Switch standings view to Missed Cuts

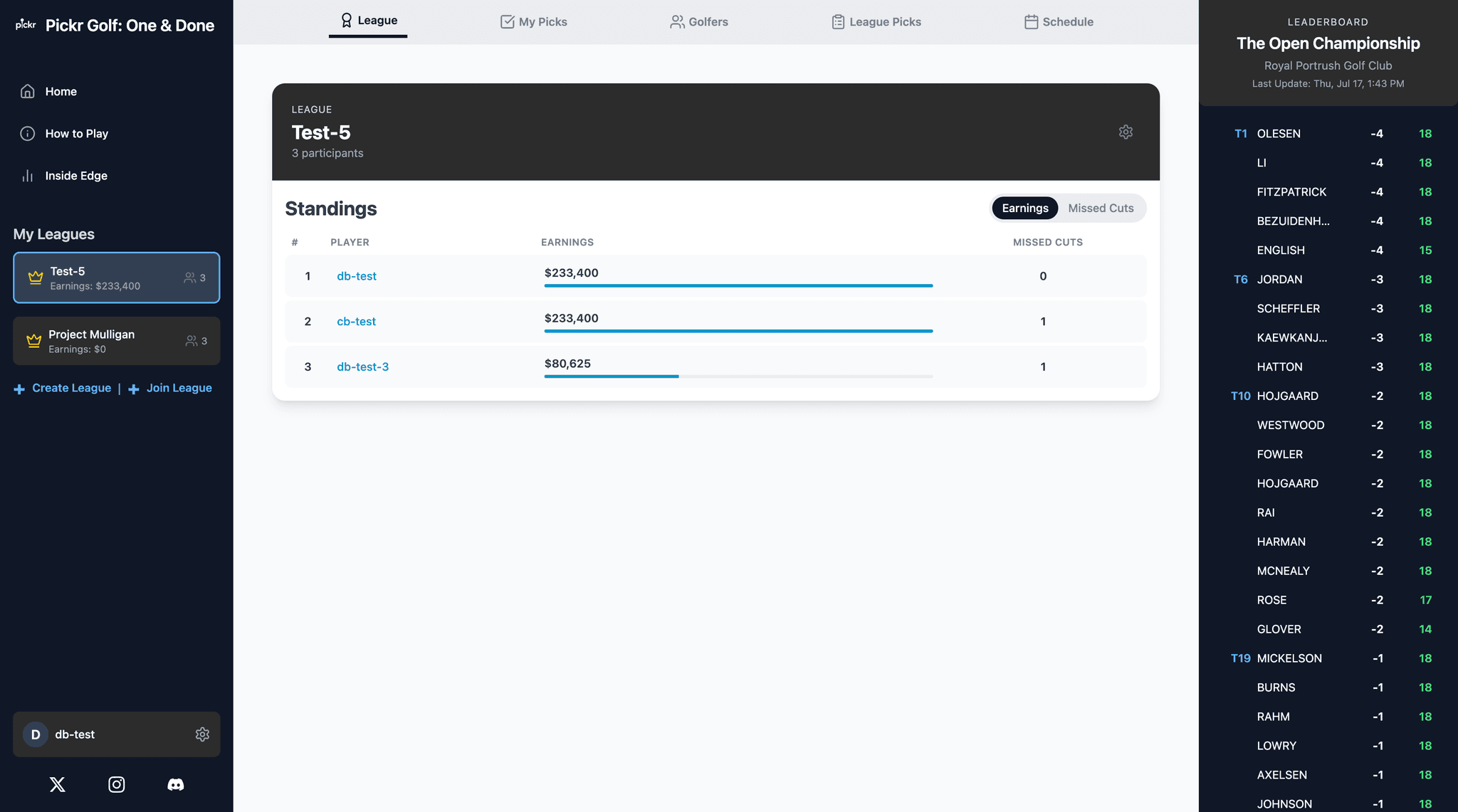(x=1100, y=209)
